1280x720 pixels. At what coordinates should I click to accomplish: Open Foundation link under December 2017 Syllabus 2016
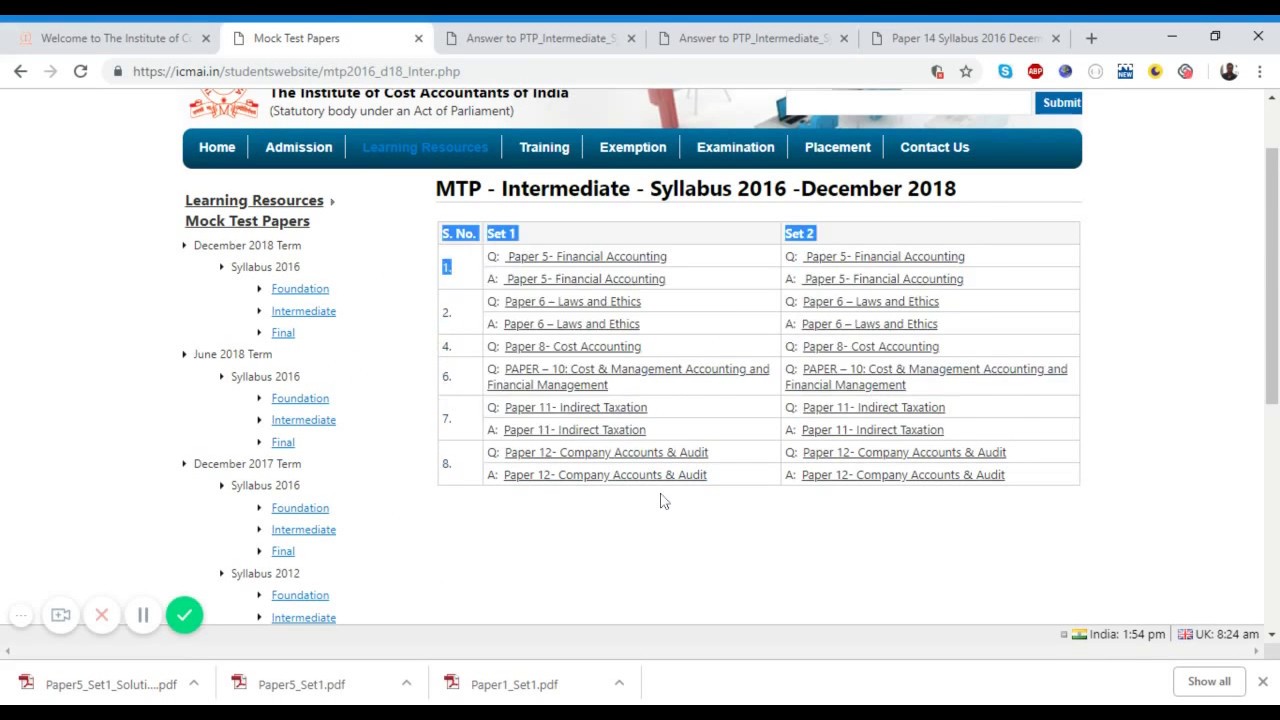coord(300,508)
